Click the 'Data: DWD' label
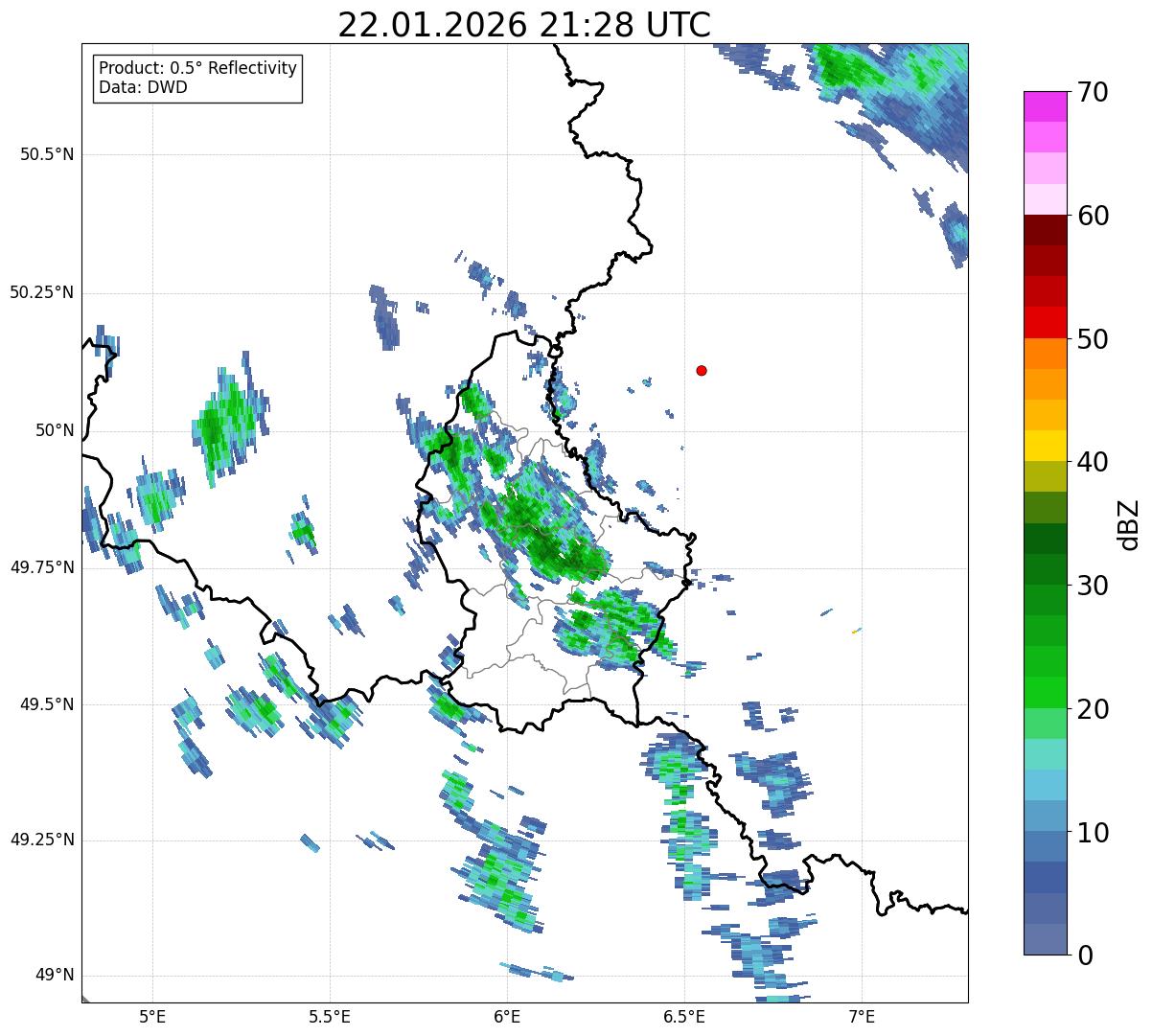 point(143,87)
